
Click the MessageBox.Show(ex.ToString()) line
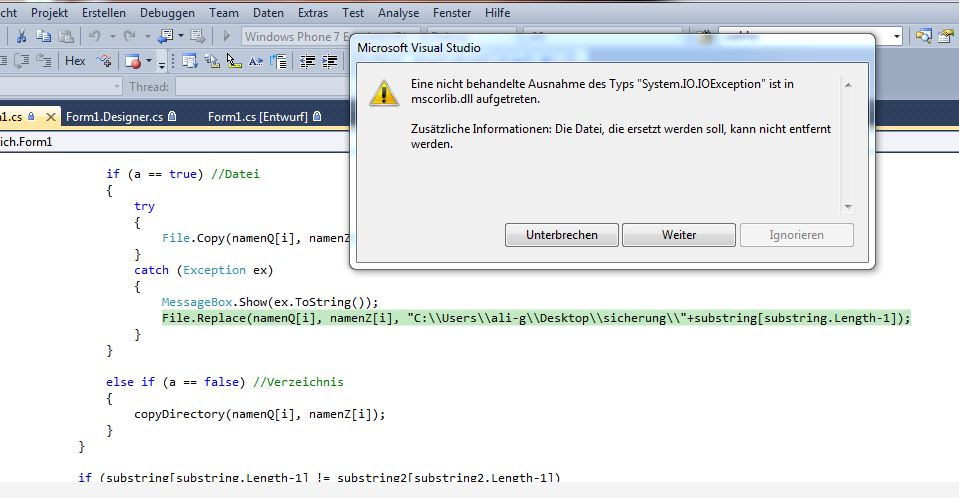click(x=270, y=302)
